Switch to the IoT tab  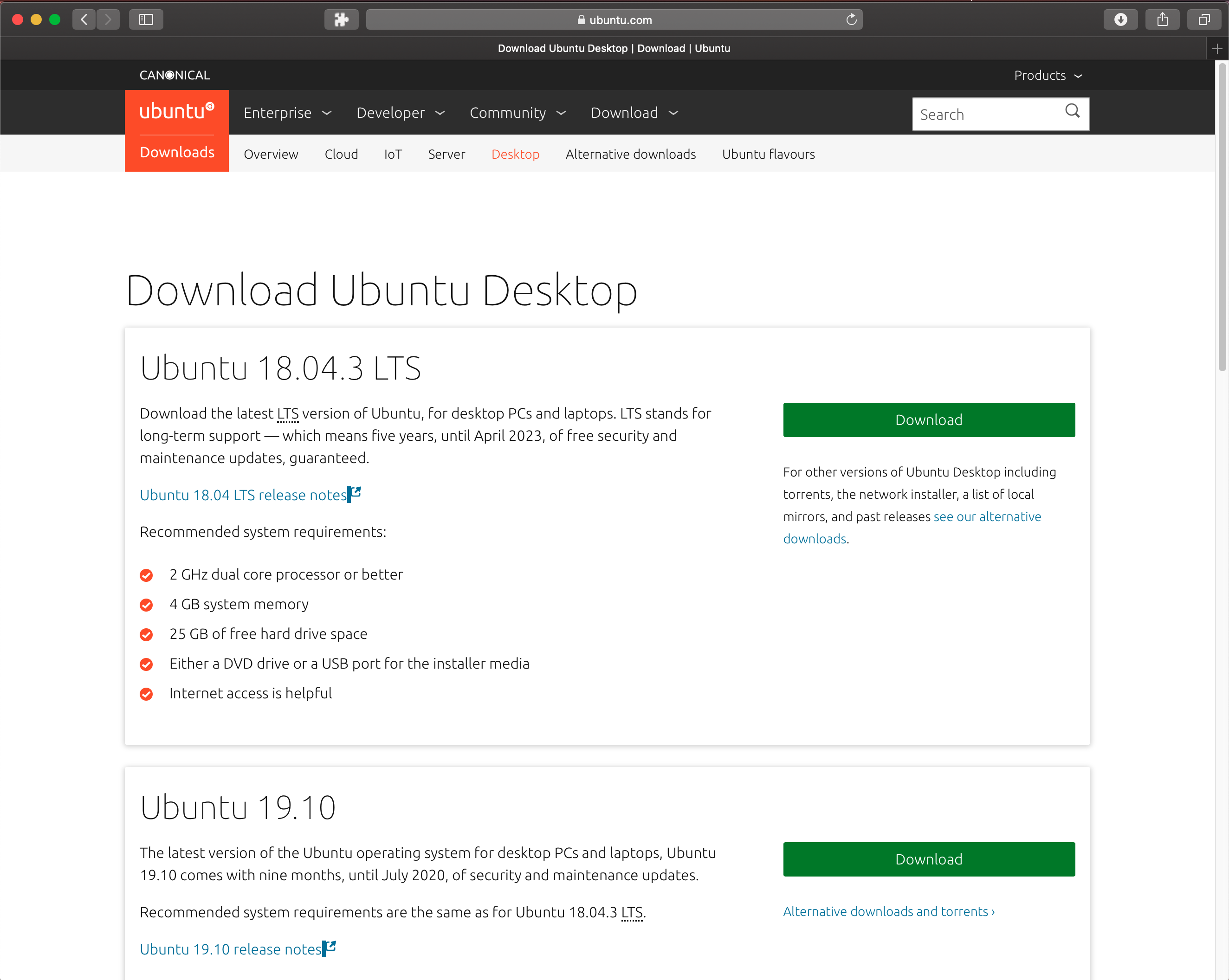point(393,155)
